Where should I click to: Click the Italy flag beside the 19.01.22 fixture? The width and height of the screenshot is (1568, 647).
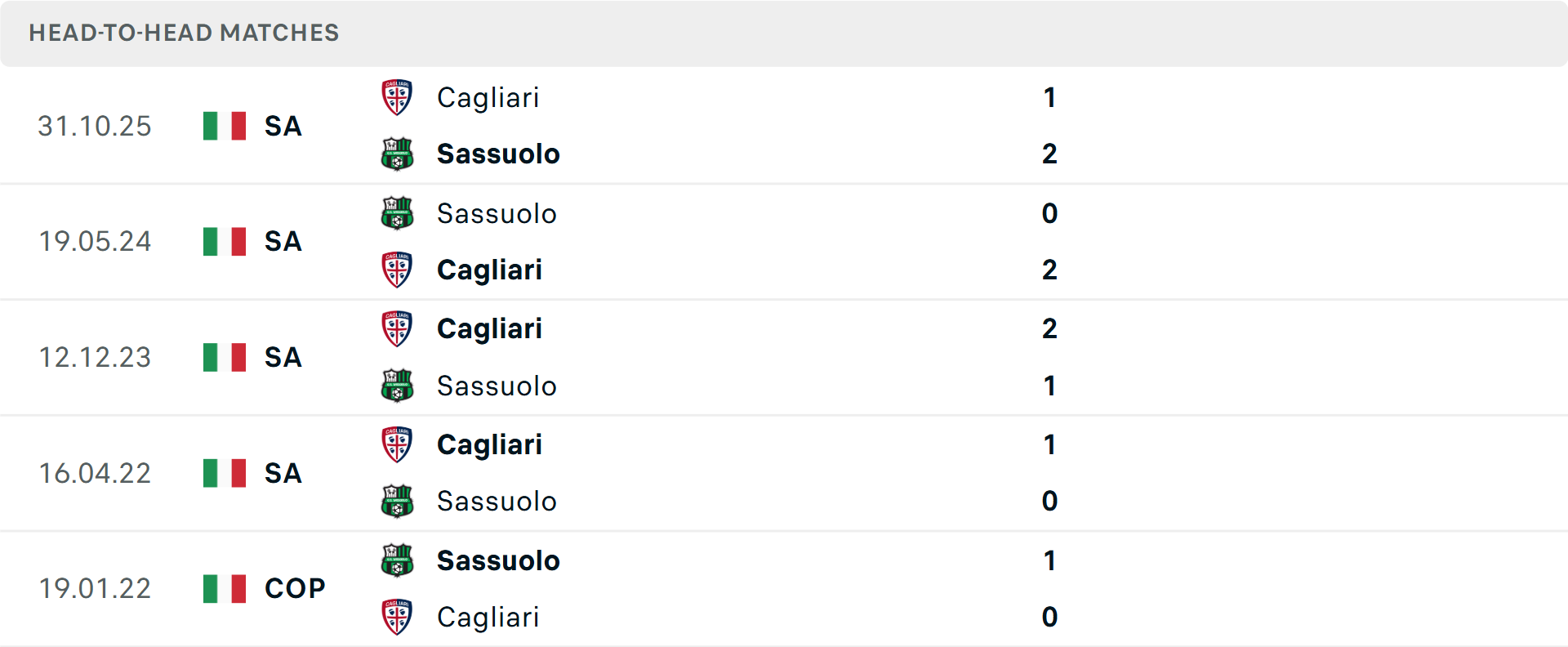click(x=225, y=587)
